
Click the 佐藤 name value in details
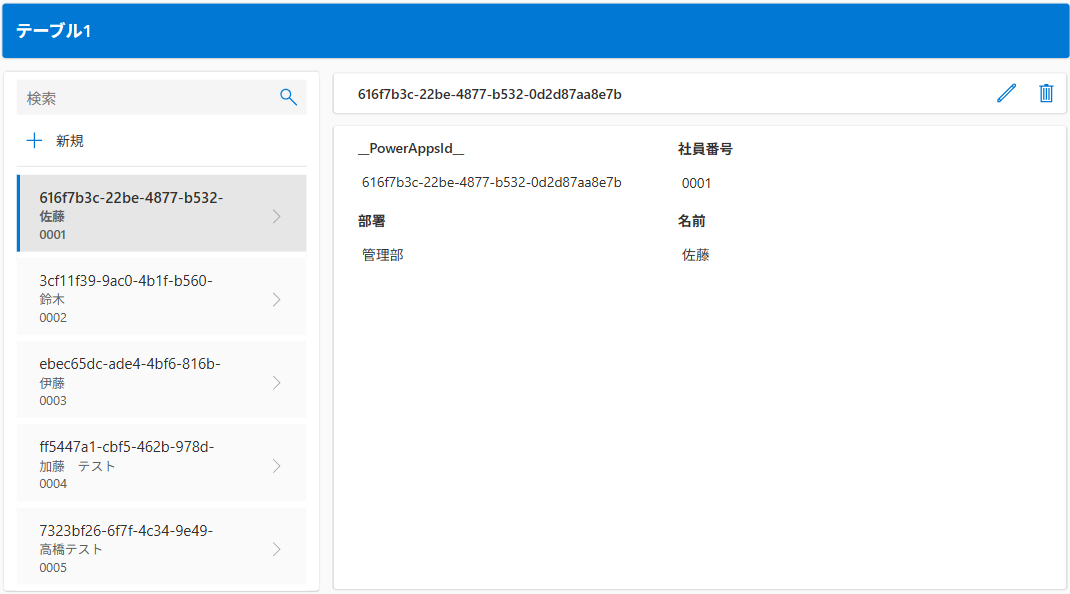pos(695,255)
